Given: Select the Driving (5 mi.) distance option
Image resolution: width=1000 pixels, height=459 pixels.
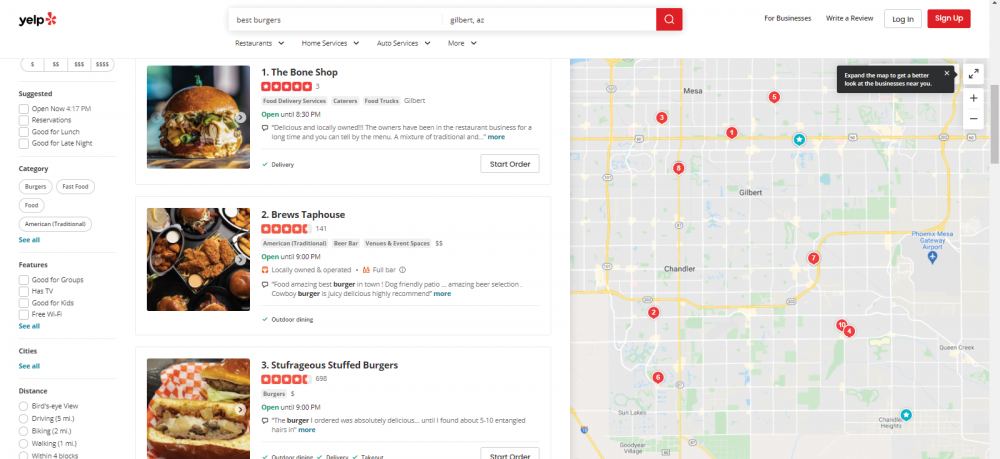Looking at the screenshot, I should (24, 418).
